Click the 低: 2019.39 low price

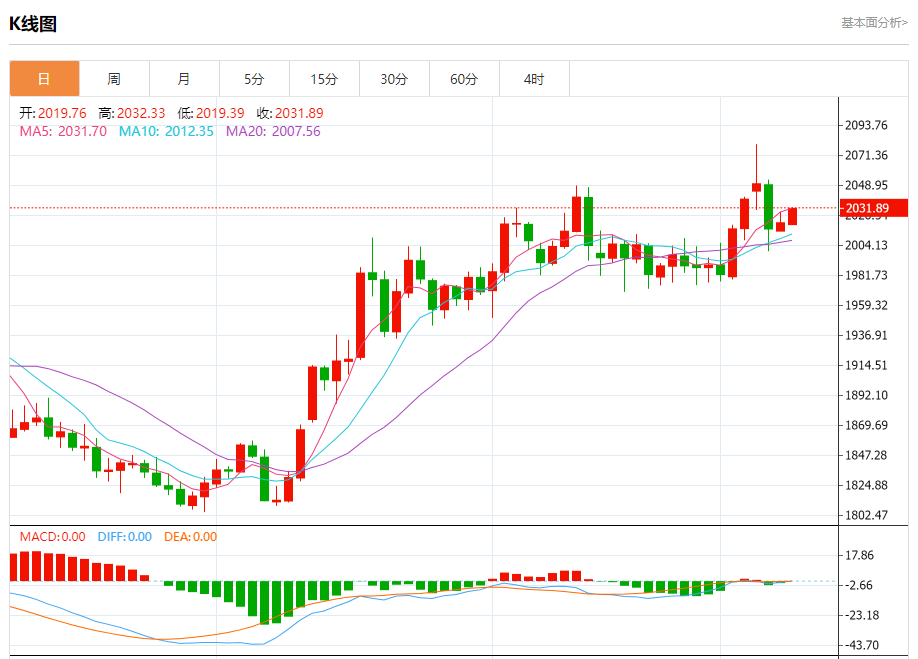tap(211, 113)
